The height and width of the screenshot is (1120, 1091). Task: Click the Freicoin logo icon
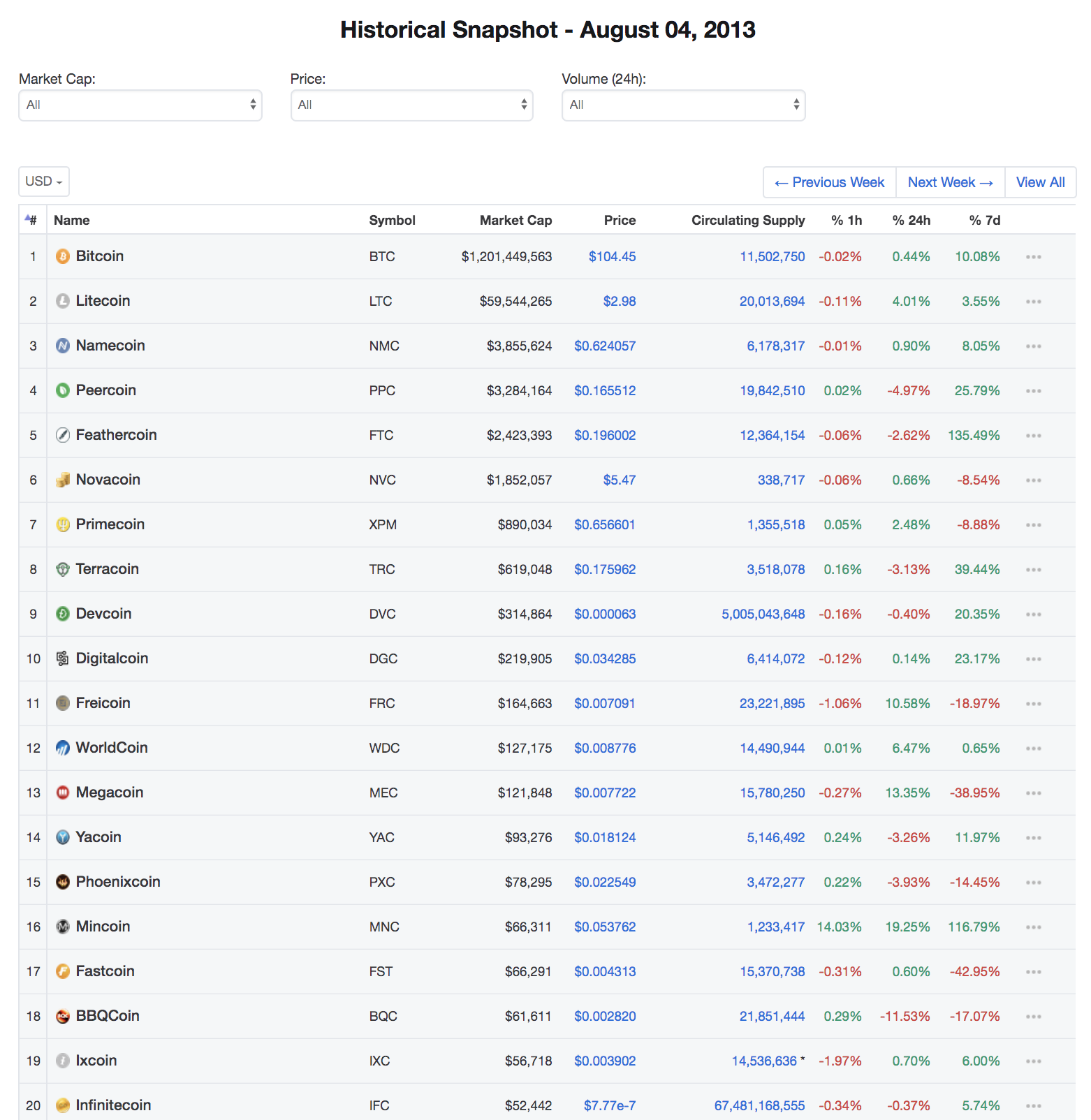[63, 703]
